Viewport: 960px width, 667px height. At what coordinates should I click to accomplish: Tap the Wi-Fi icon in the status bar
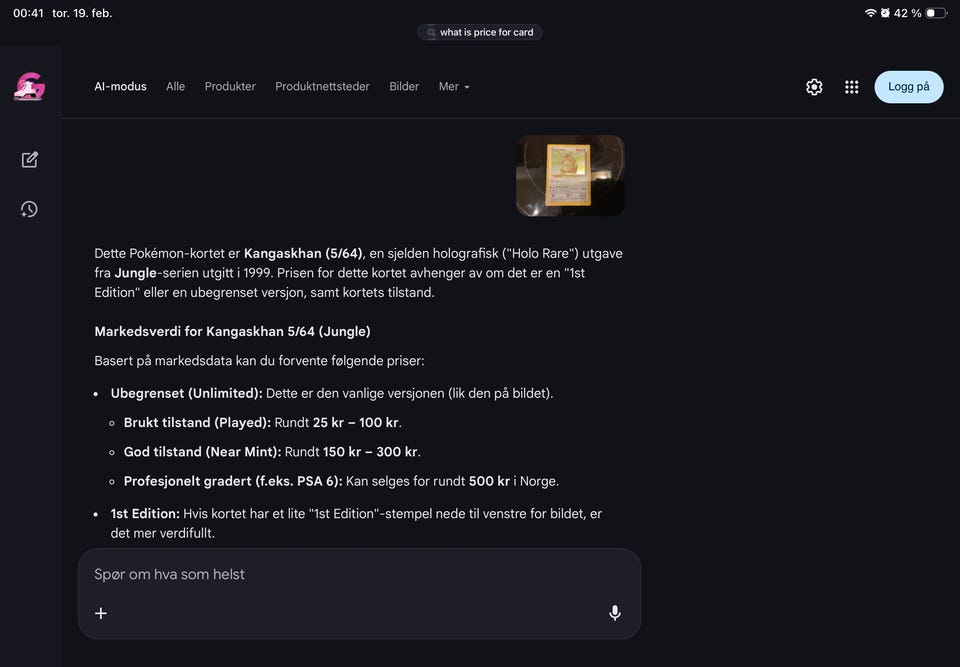(870, 13)
